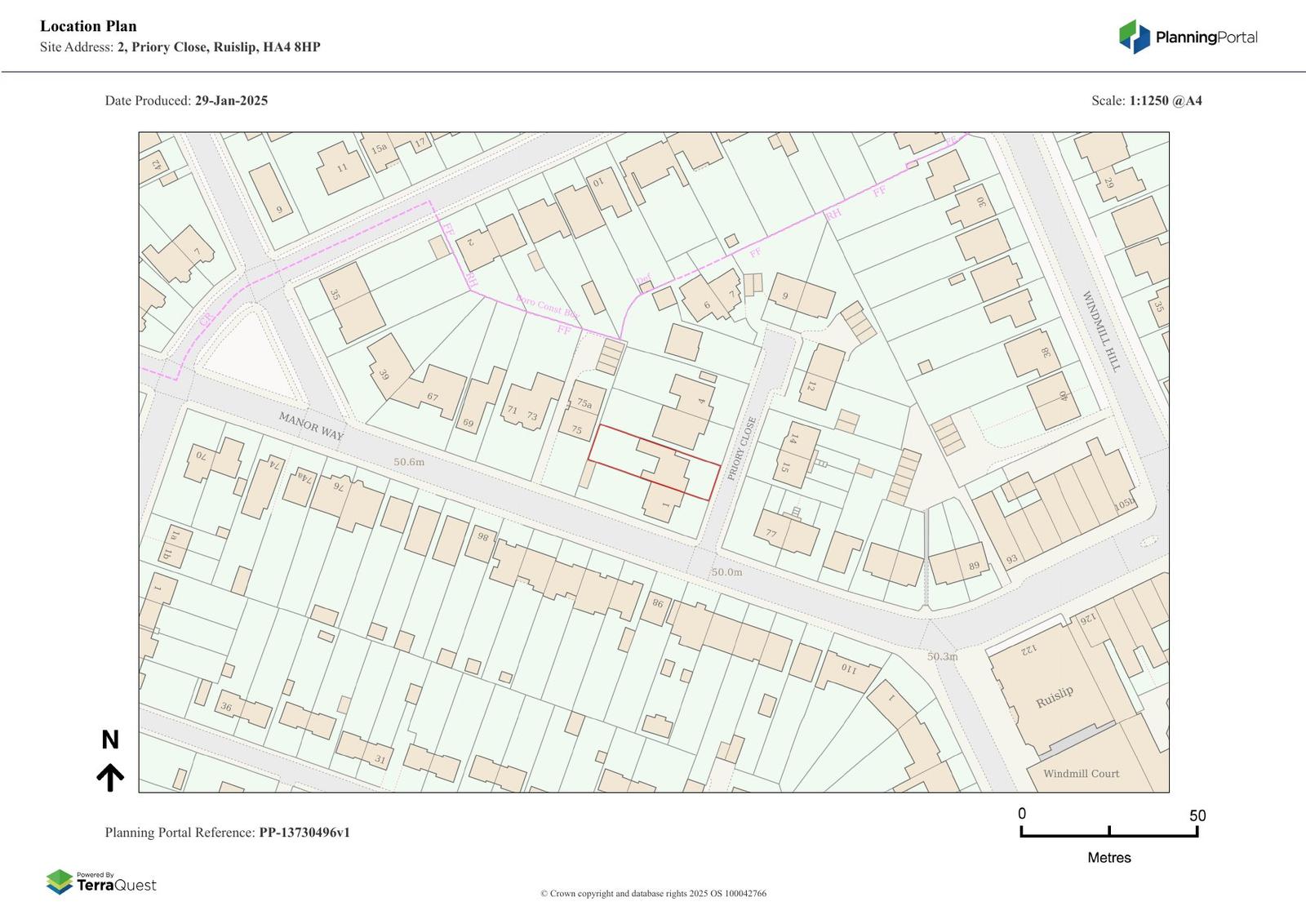Select the MANOR WAY road label
The width and height of the screenshot is (1306, 924).
311,426
